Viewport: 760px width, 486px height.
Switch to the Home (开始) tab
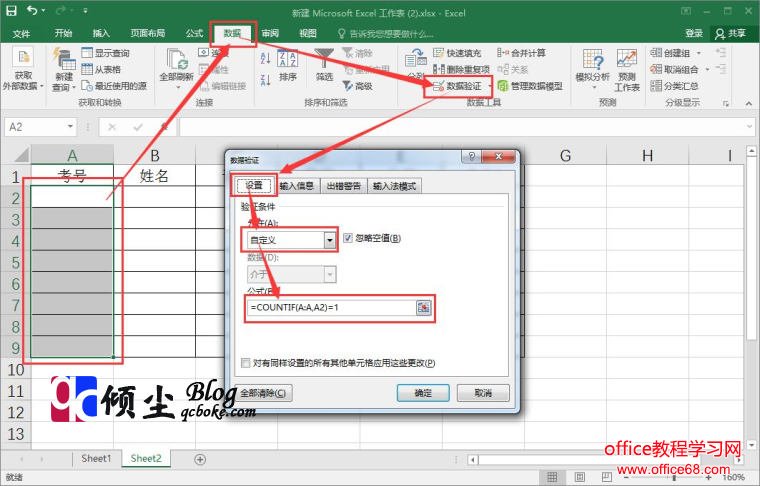point(63,33)
